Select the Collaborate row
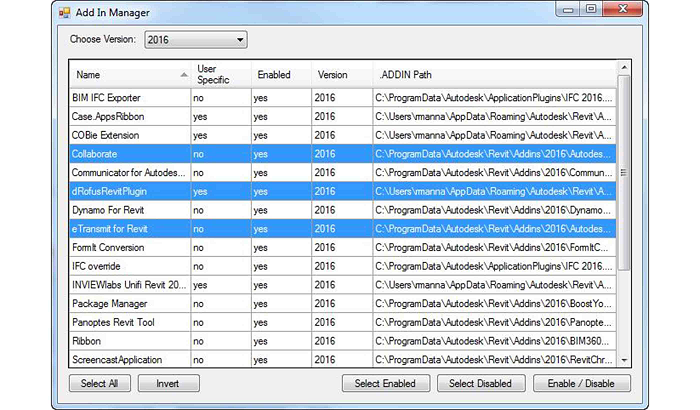 (x=342, y=154)
